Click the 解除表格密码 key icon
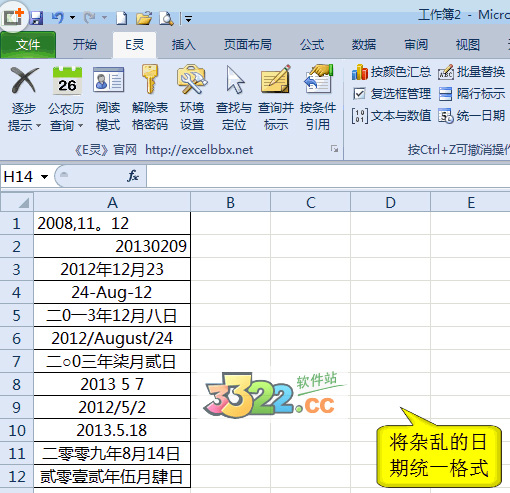510x493 pixels. point(150,79)
